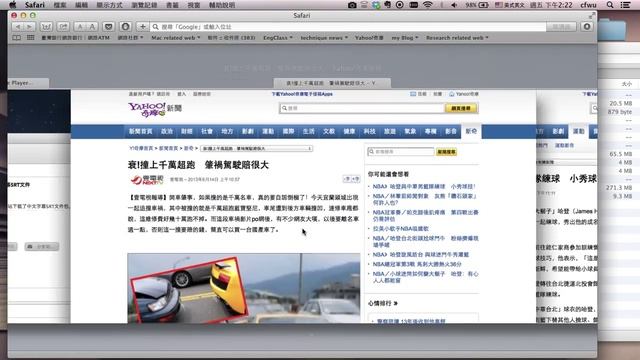
Task: Open the 編輯 menu
Action: (81, 5)
